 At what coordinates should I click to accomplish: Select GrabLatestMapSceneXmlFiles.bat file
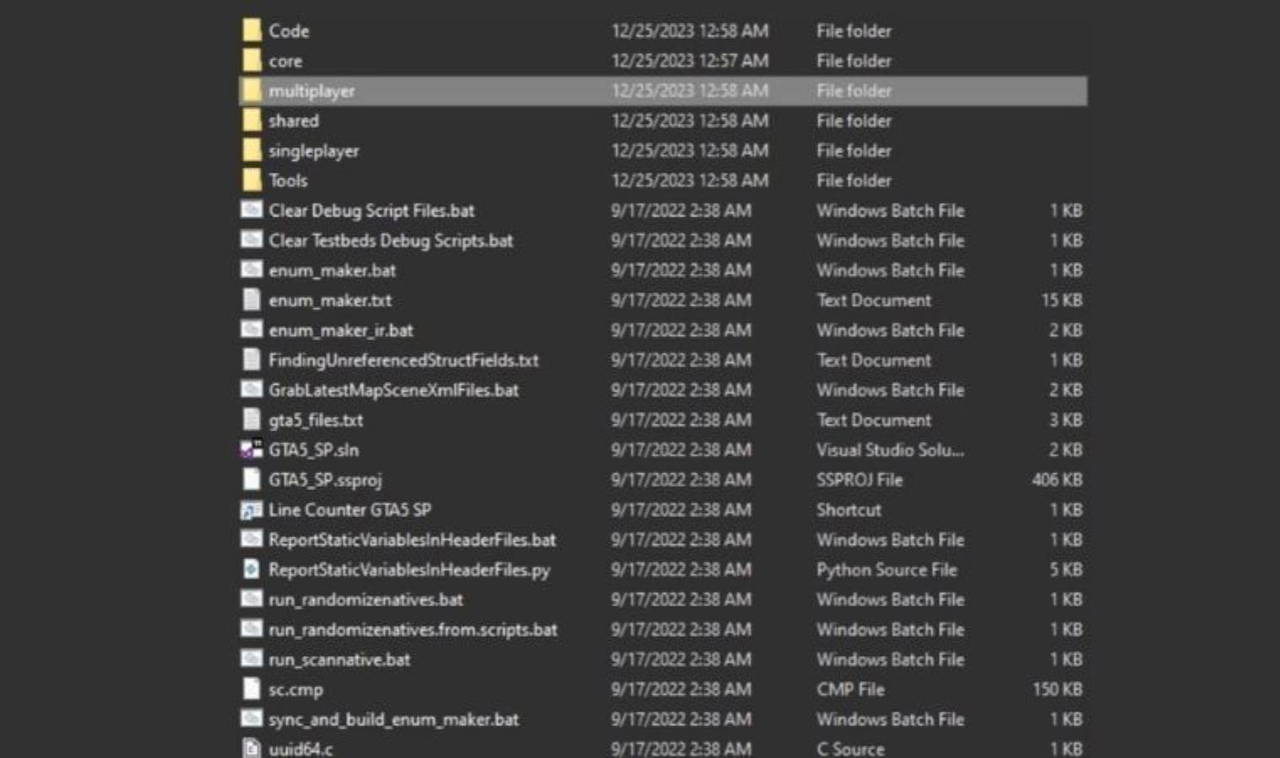click(393, 390)
